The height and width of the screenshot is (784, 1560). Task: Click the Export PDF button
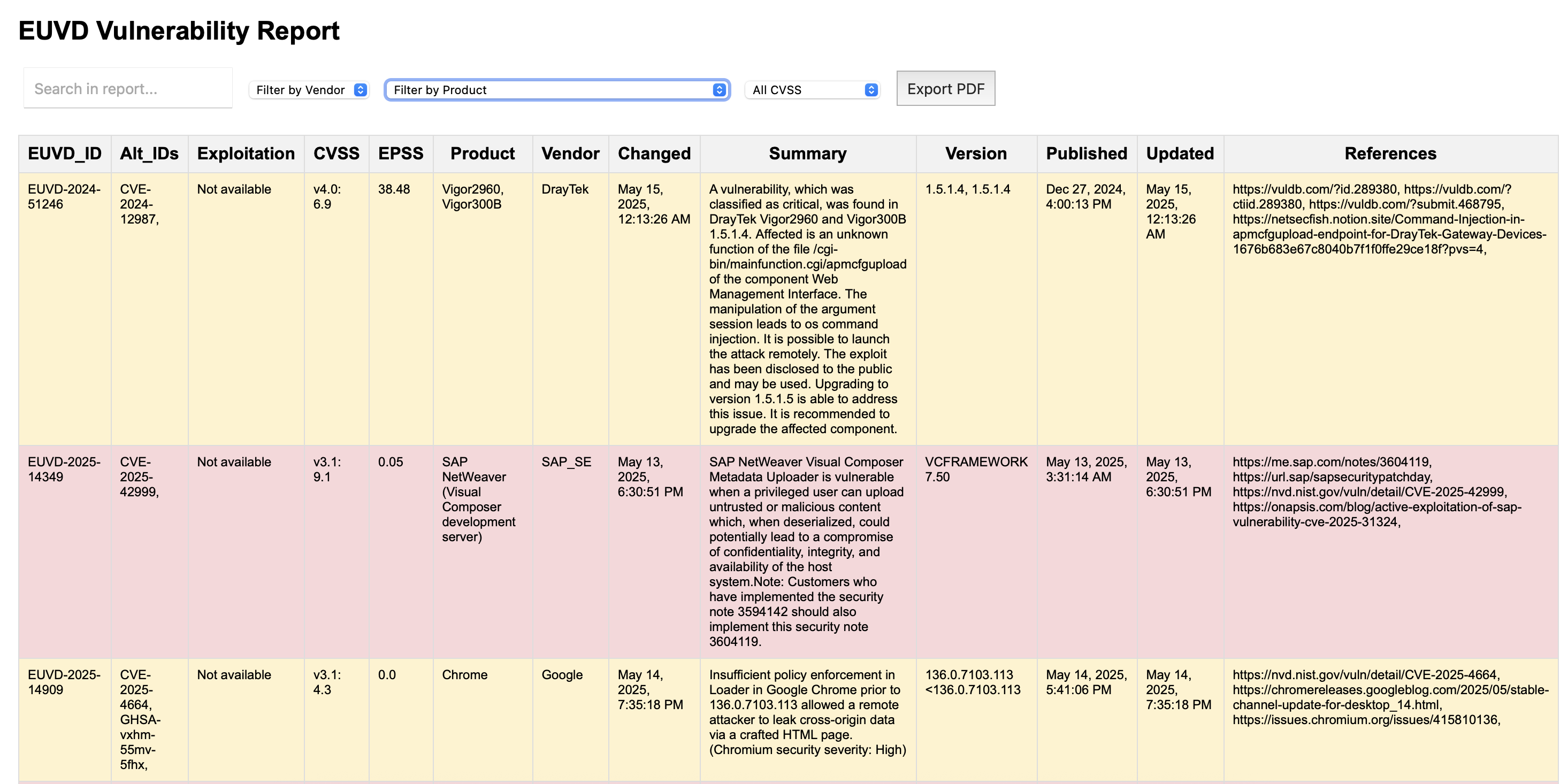click(945, 88)
